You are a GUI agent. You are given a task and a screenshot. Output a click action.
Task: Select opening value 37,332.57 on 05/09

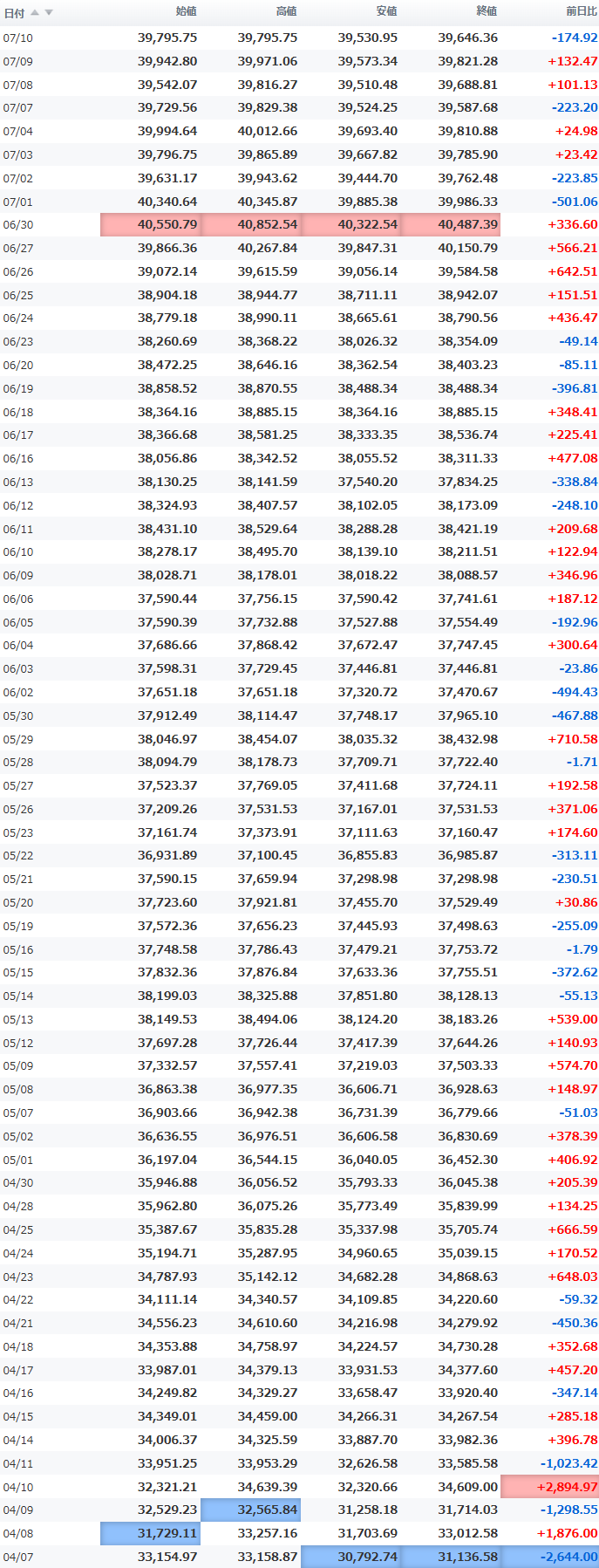pos(167,1065)
